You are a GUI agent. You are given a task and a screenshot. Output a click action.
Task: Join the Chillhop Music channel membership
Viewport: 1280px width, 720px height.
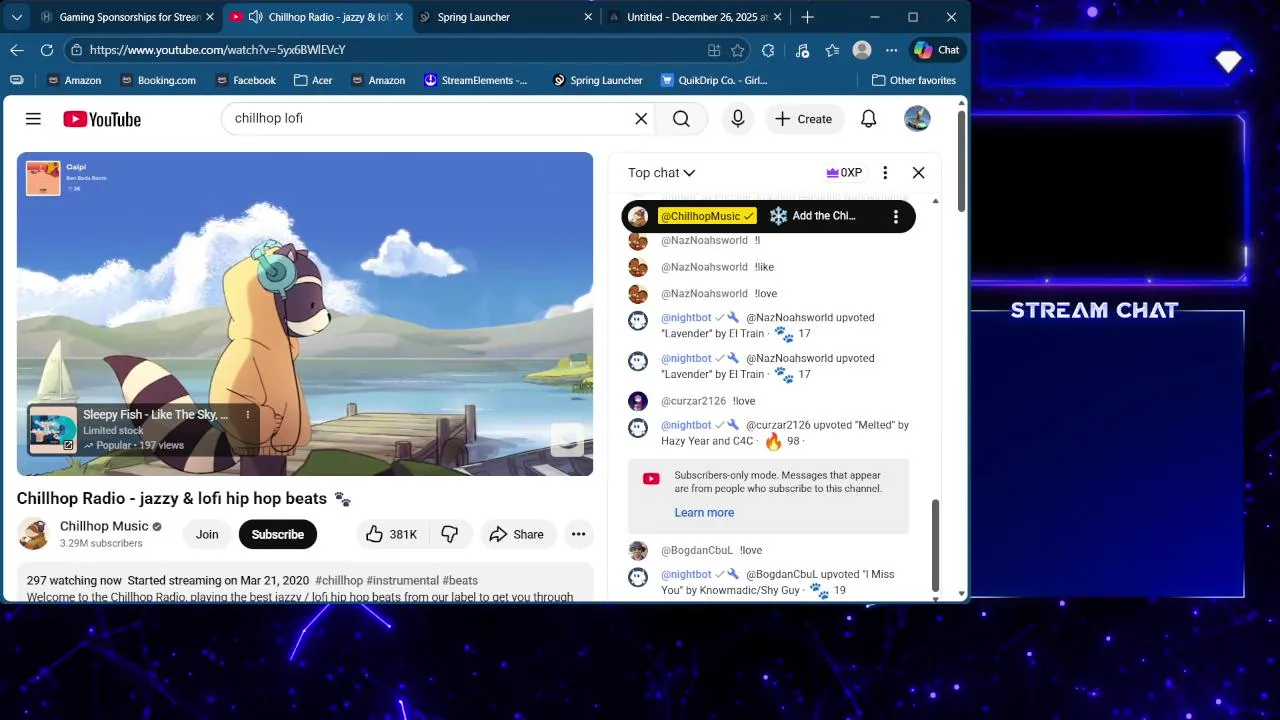click(207, 534)
